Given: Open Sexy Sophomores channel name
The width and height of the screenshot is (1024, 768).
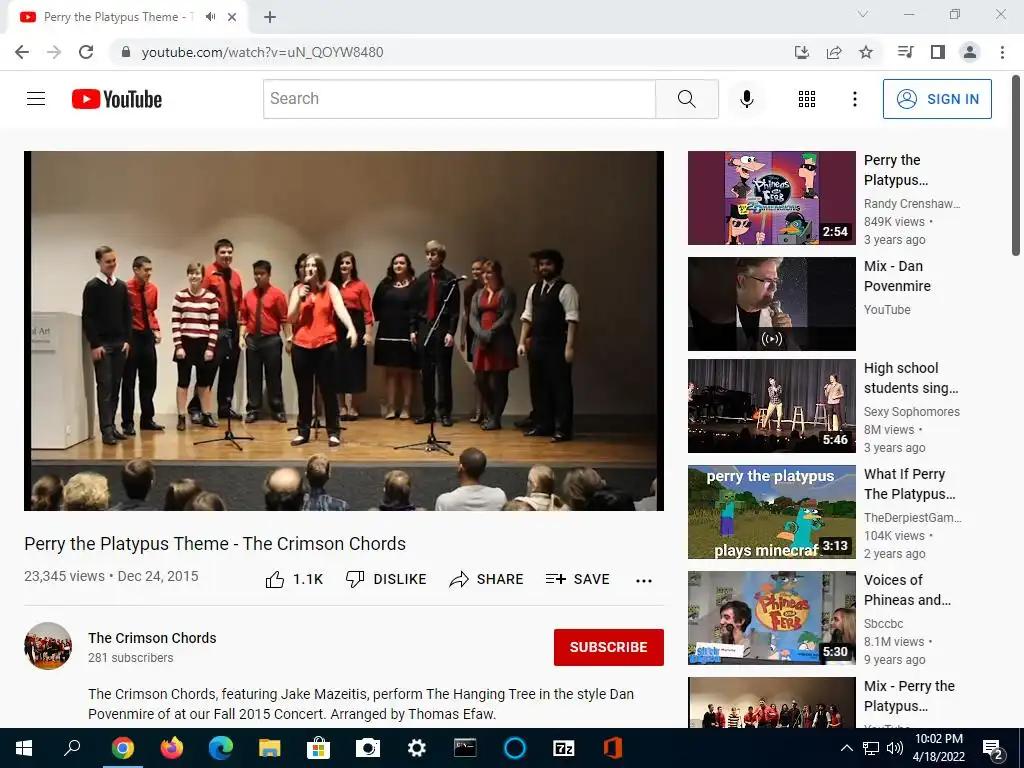Looking at the screenshot, I should tap(912, 411).
